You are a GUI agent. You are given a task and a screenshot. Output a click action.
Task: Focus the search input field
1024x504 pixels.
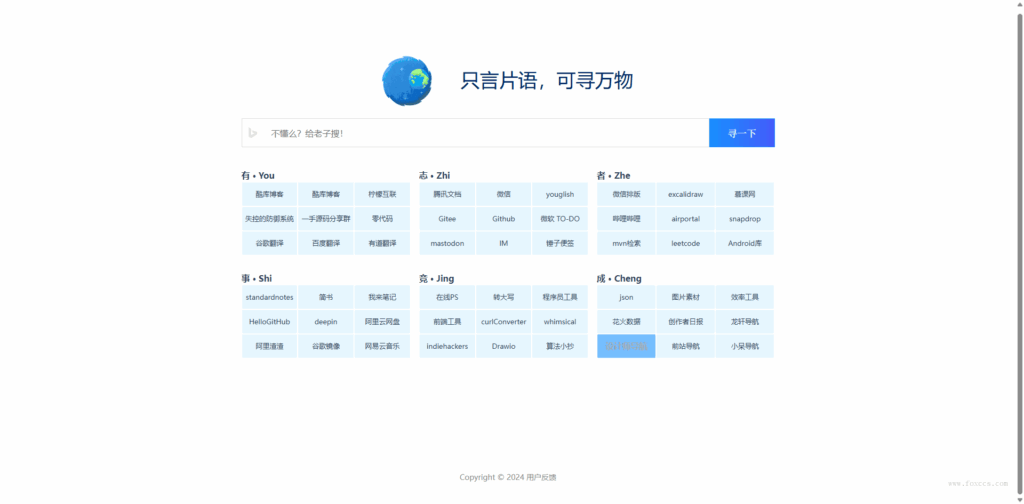point(475,133)
